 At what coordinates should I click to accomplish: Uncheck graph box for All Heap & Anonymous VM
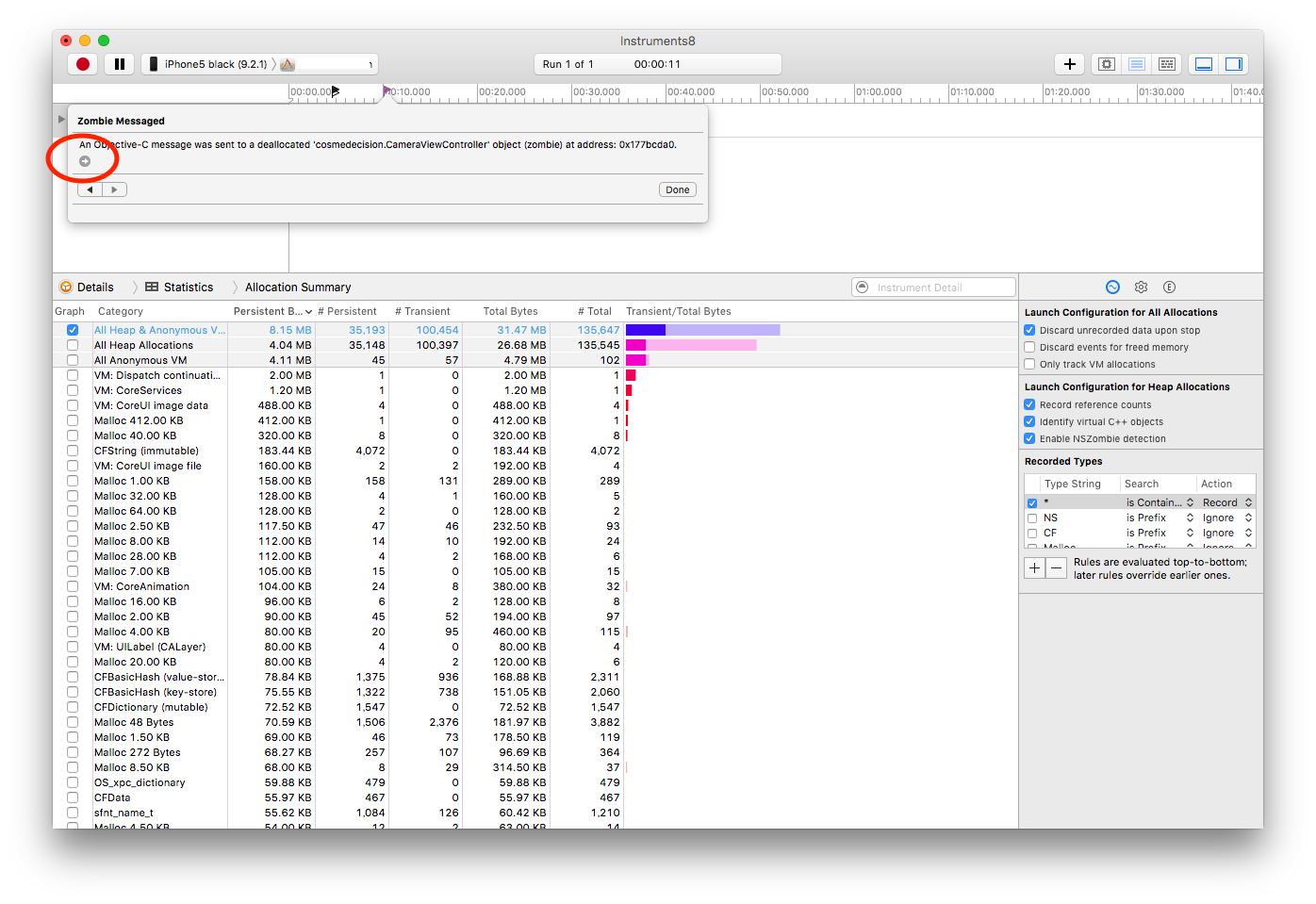point(73,330)
